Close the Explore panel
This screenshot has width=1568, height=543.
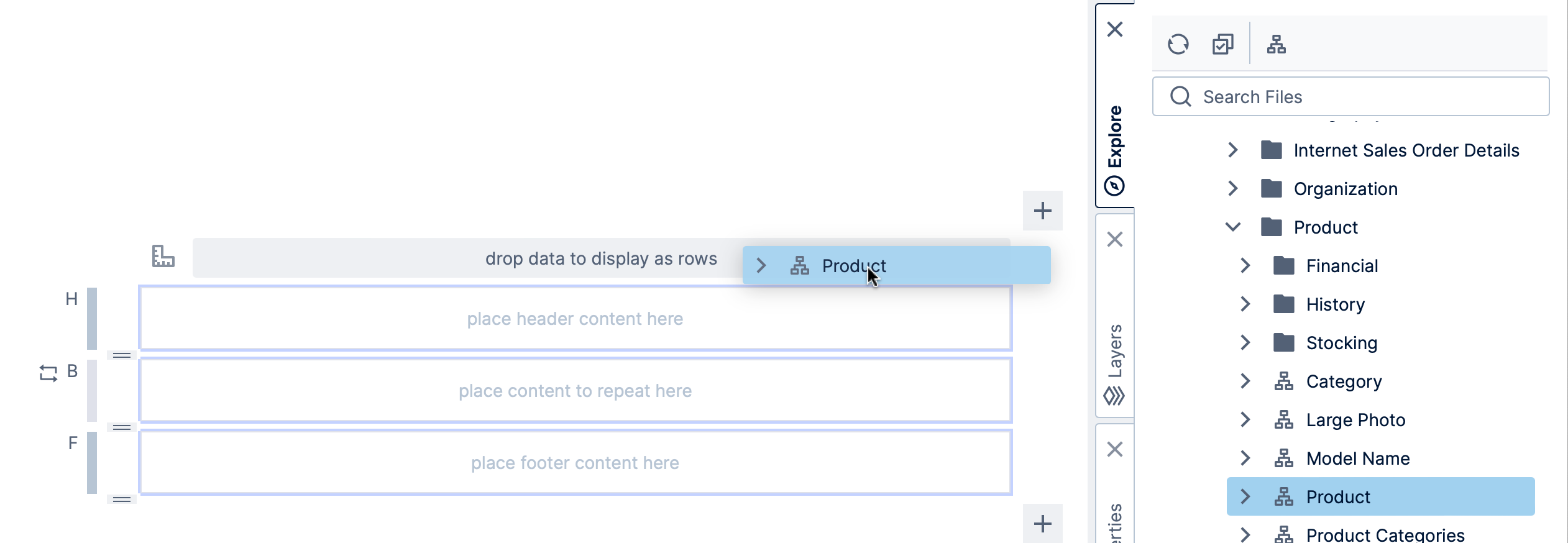click(1115, 29)
